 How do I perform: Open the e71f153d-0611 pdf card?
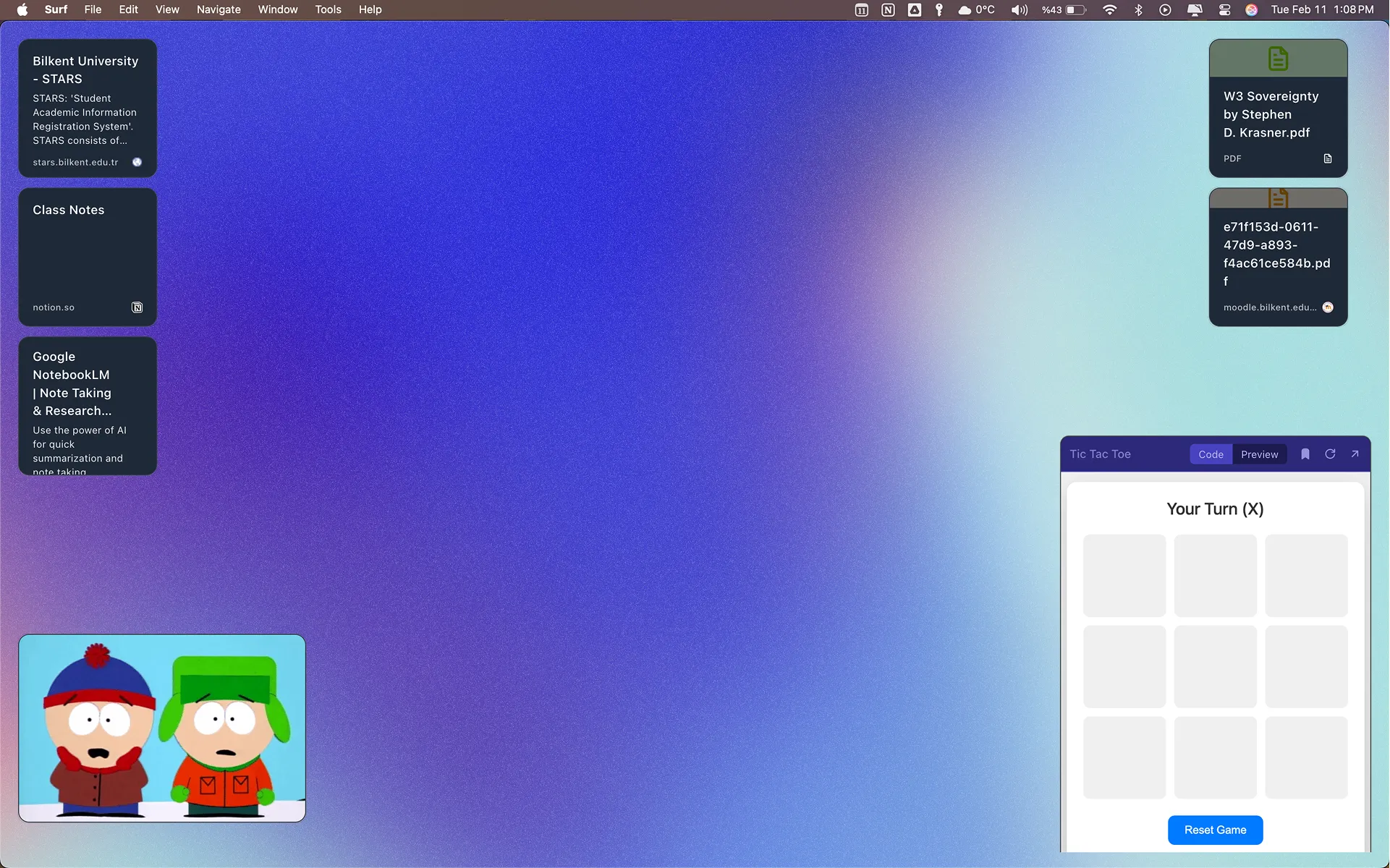pos(1278,257)
